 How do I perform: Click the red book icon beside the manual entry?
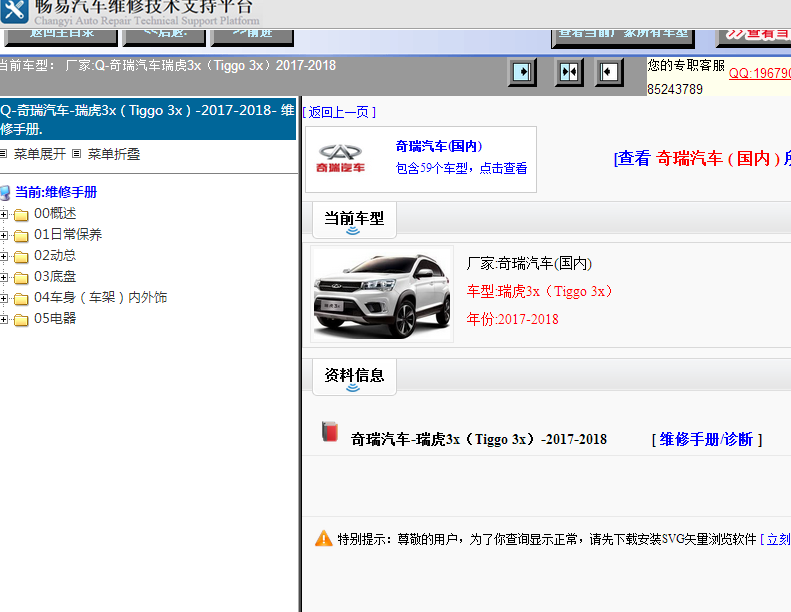coord(330,432)
